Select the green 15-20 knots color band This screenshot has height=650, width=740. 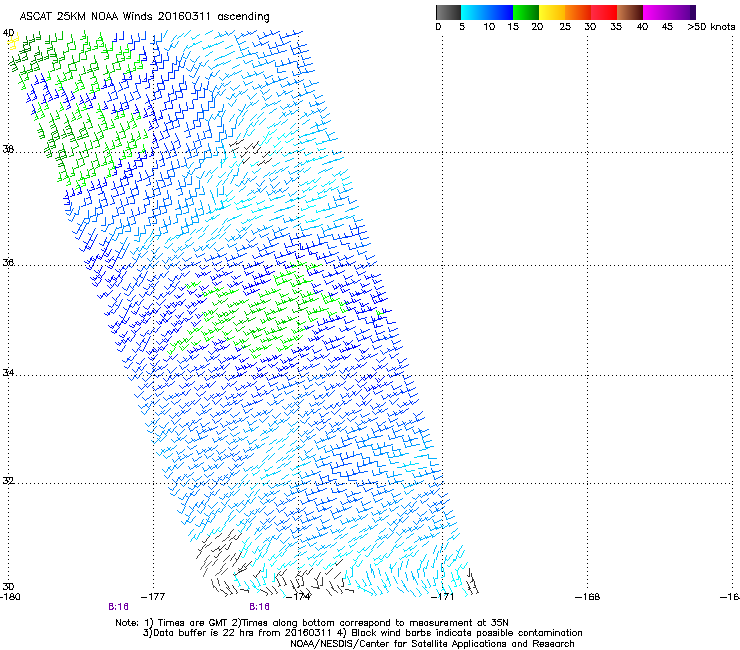526,12
